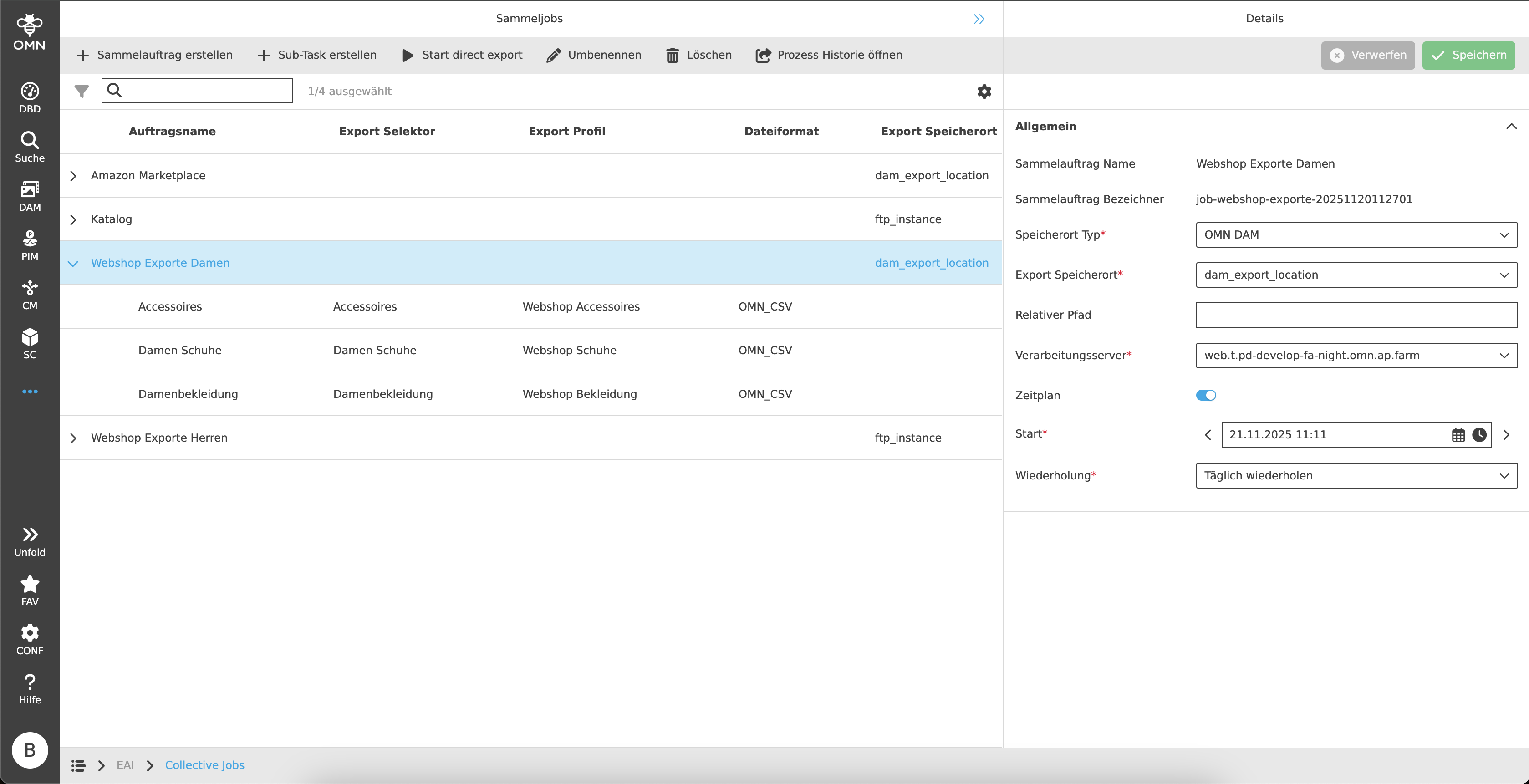Click Start direct export

pyautogui.click(x=462, y=55)
